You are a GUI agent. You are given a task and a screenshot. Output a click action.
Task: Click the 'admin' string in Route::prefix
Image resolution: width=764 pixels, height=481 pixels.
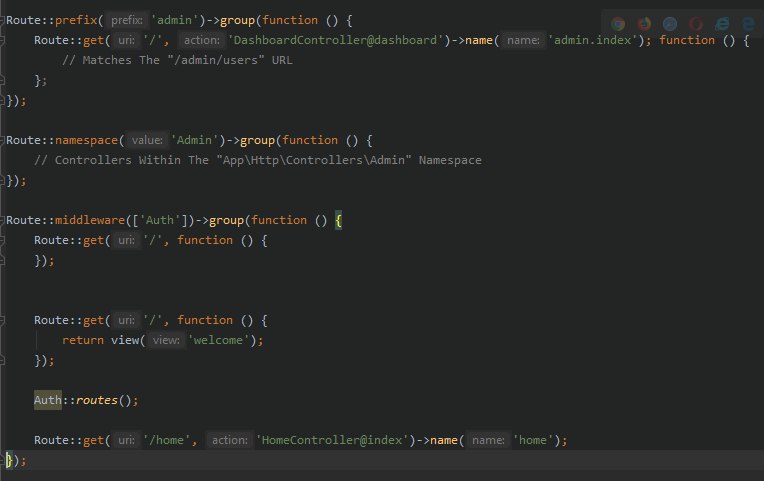click(x=174, y=20)
